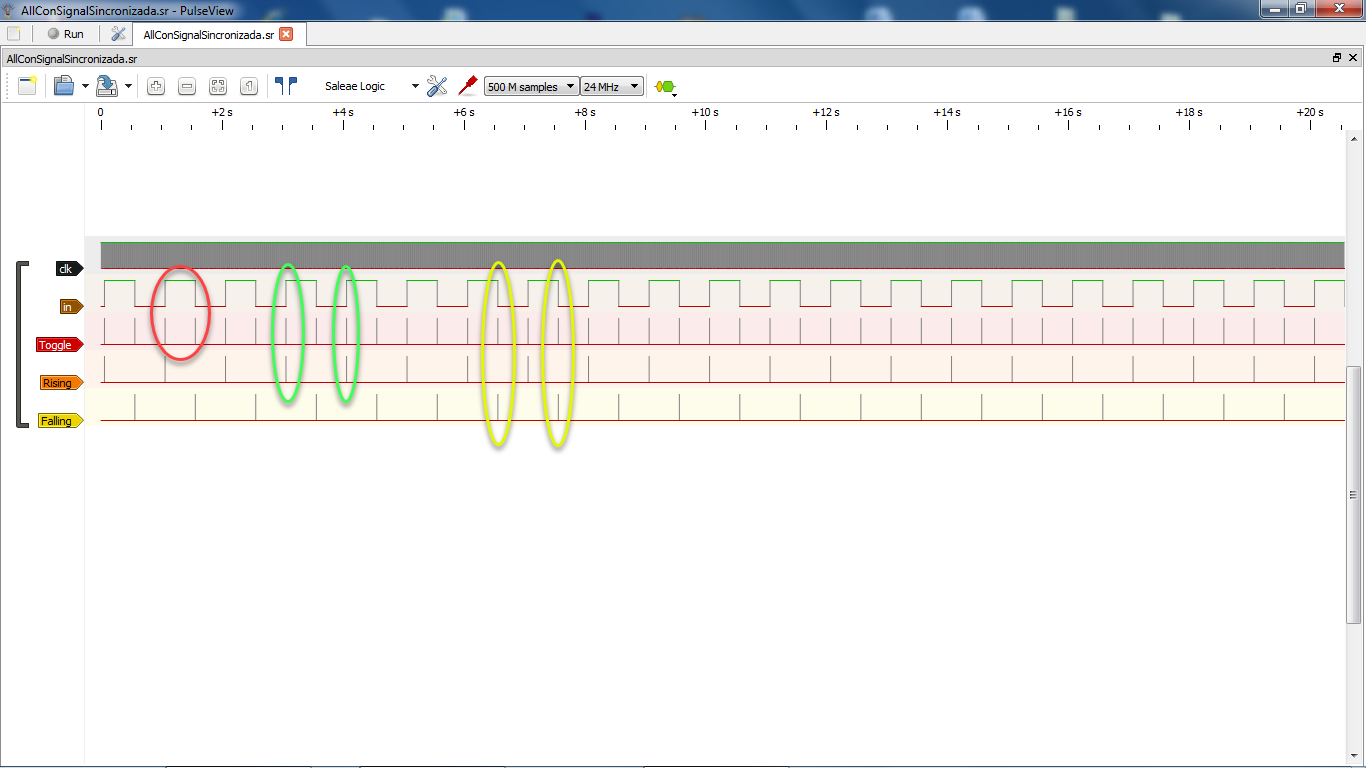Select the in channel label
The width and height of the screenshot is (1366, 768).
[x=70, y=307]
